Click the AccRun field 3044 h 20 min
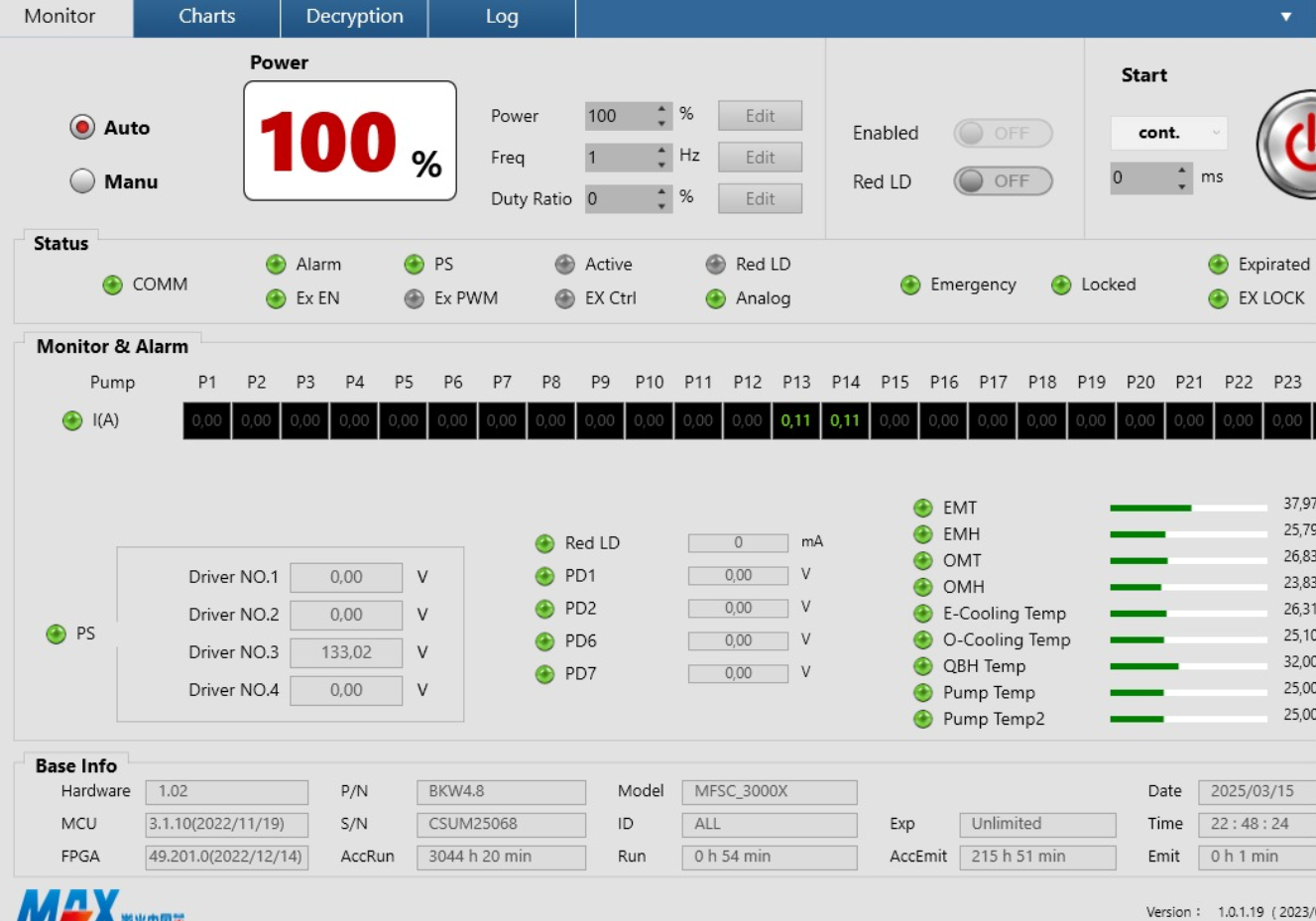1316x921 pixels. pyautogui.click(x=501, y=857)
